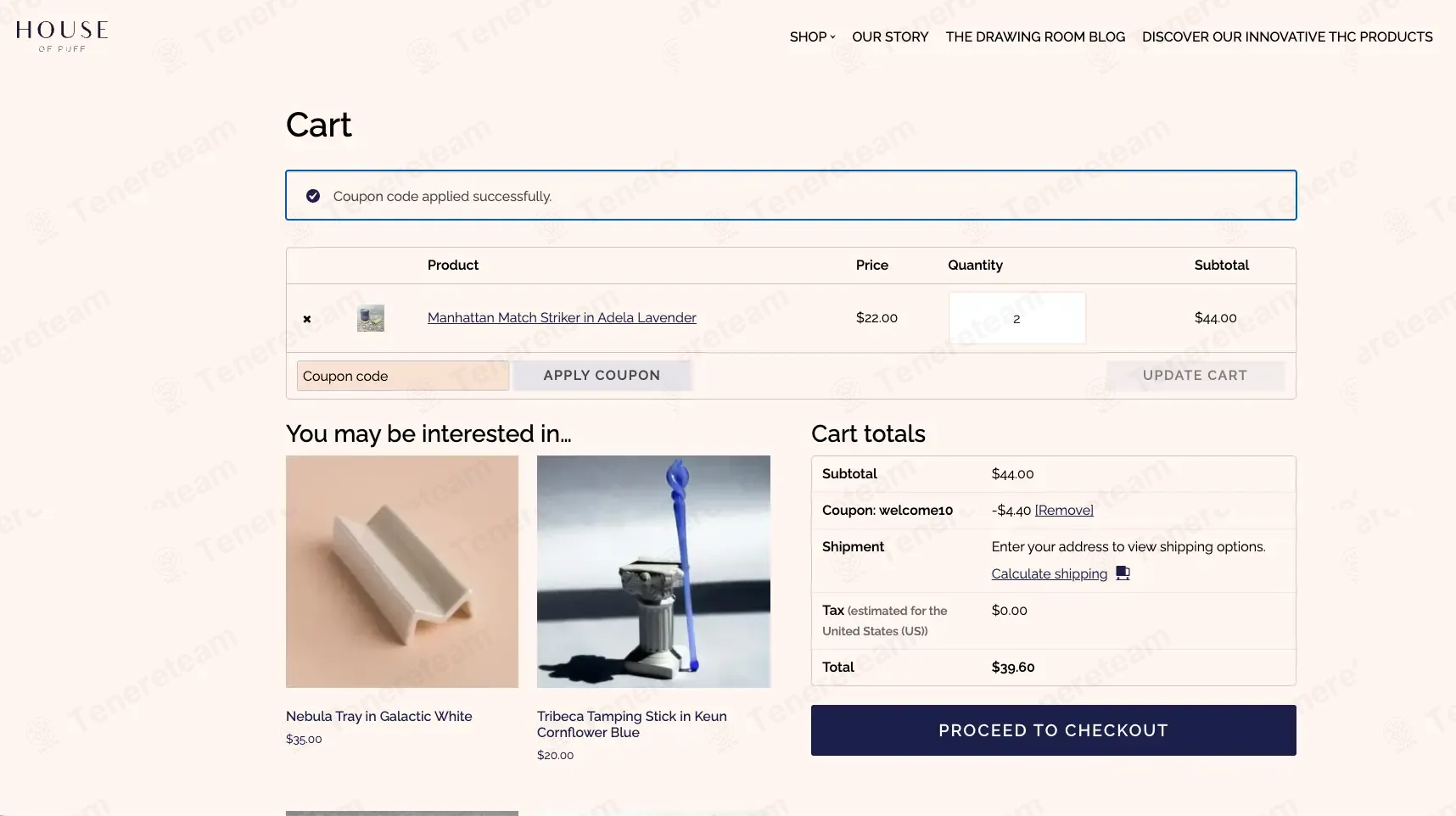The image size is (1456, 816).
Task: Open Manhattan Match Striker in Adela Lavender link
Action: [x=562, y=318]
